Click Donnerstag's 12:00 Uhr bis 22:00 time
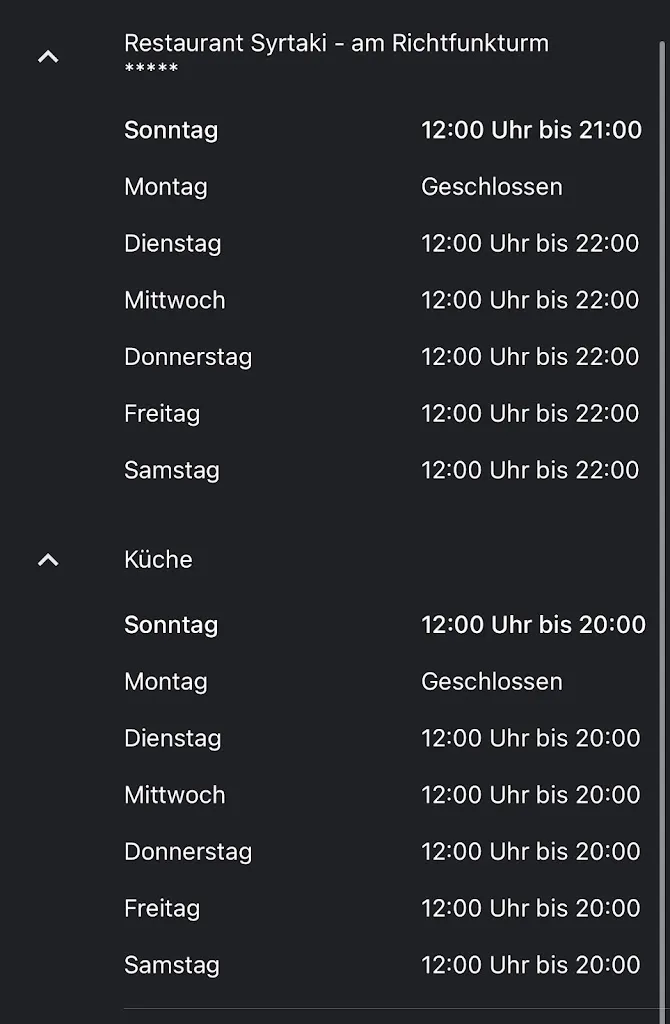 530,357
